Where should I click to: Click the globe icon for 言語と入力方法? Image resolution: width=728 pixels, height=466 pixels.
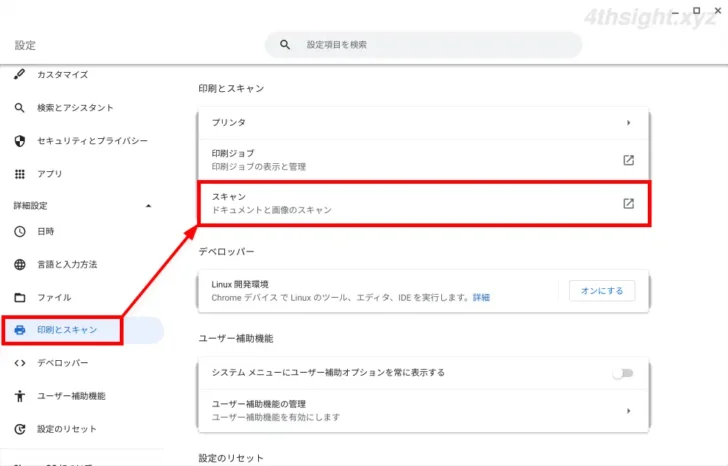20,264
